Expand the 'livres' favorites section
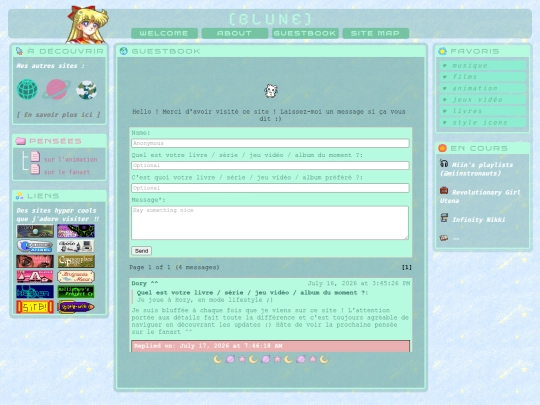The image size is (540, 405). click(x=482, y=111)
